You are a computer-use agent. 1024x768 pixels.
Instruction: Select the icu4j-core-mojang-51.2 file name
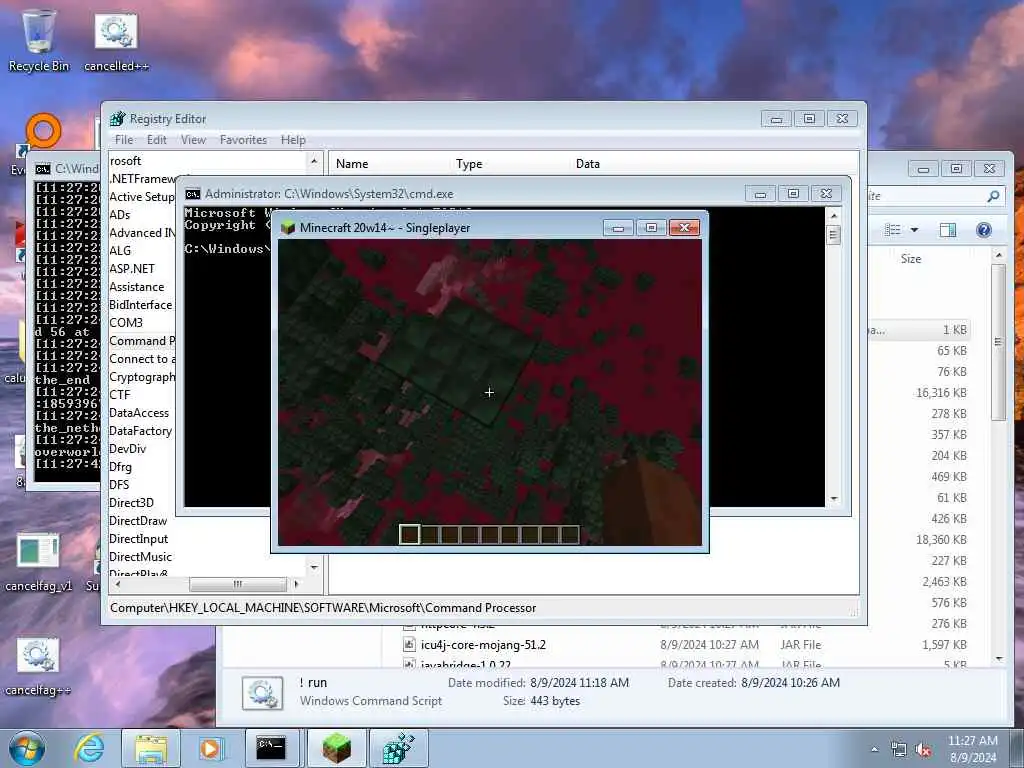point(483,645)
